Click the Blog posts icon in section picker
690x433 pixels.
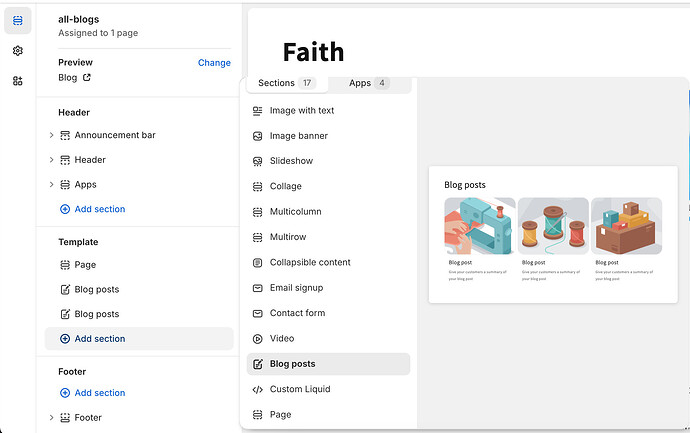click(x=257, y=364)
